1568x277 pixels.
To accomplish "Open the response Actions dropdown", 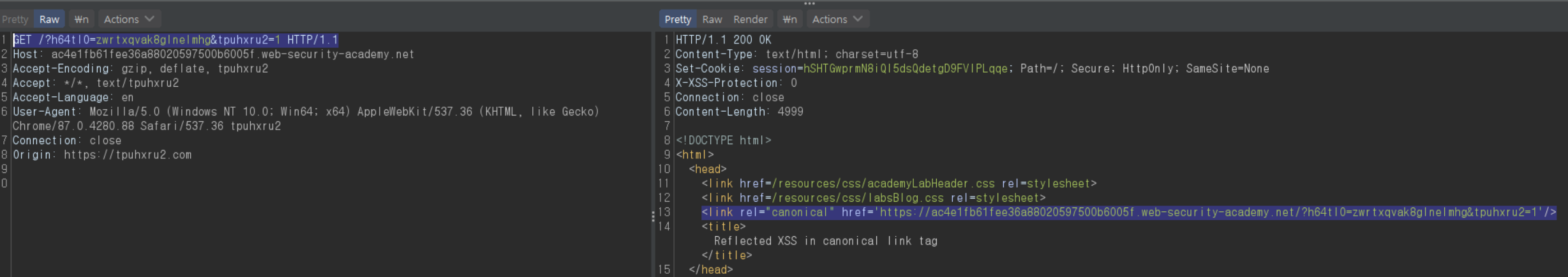I will (x=837, y=19).
